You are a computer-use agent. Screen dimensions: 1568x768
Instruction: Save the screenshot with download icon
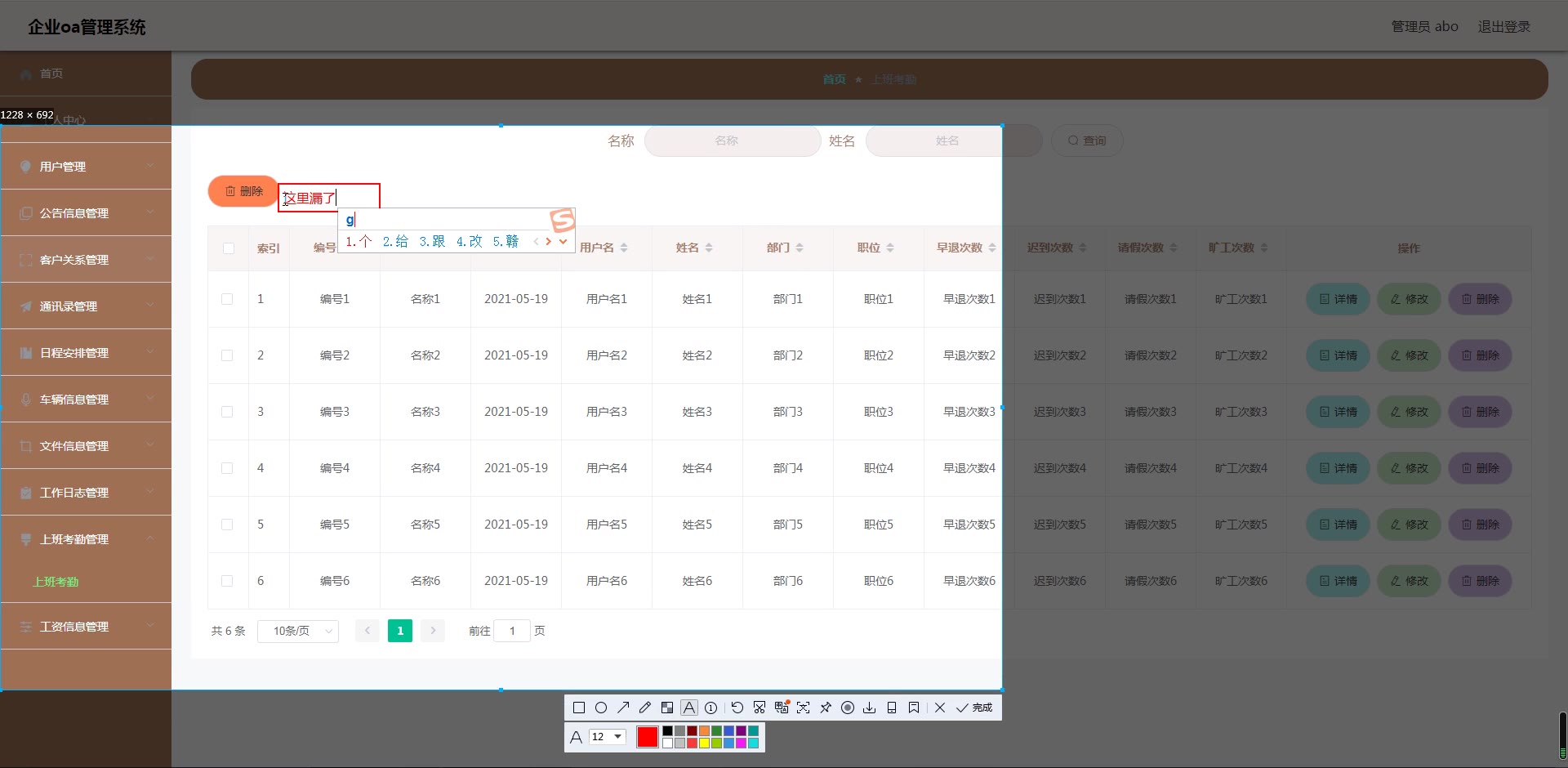870,708
